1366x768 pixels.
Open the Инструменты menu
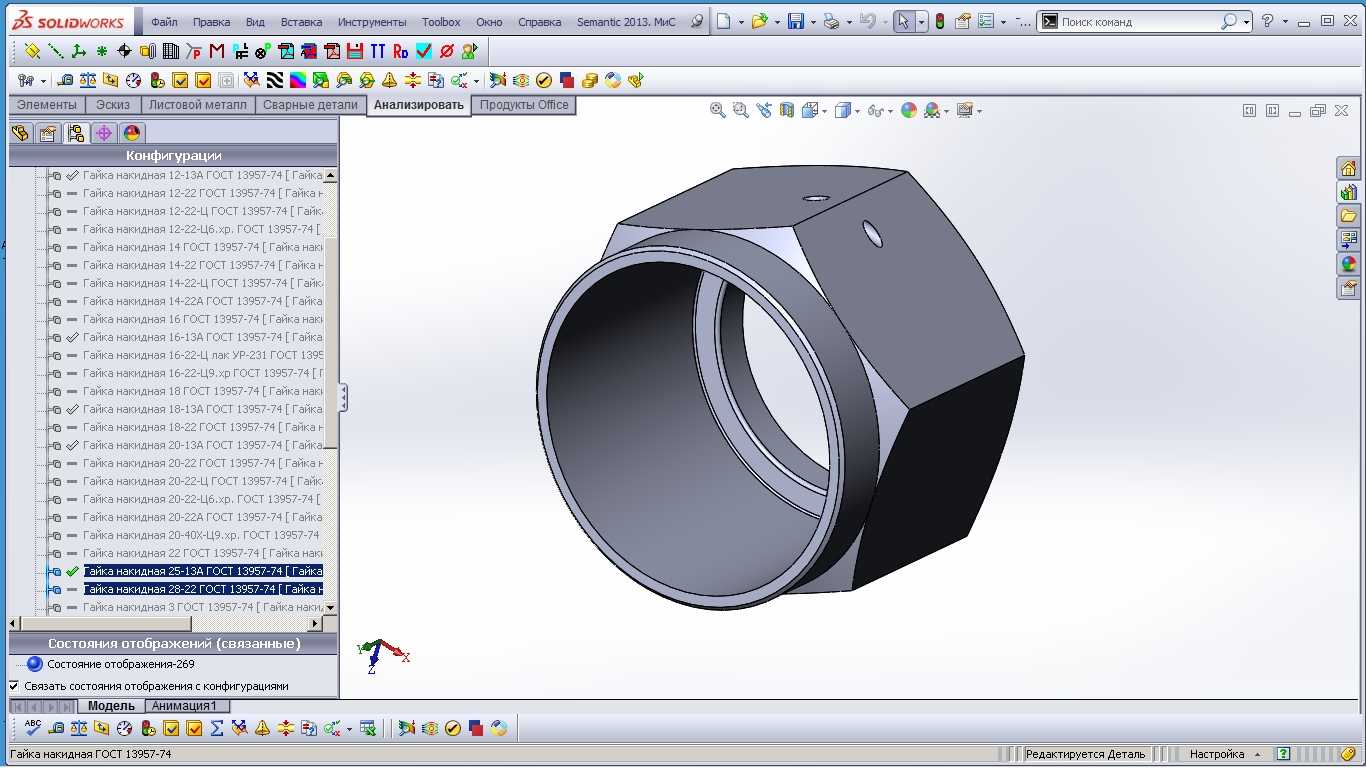click(372, 22)
